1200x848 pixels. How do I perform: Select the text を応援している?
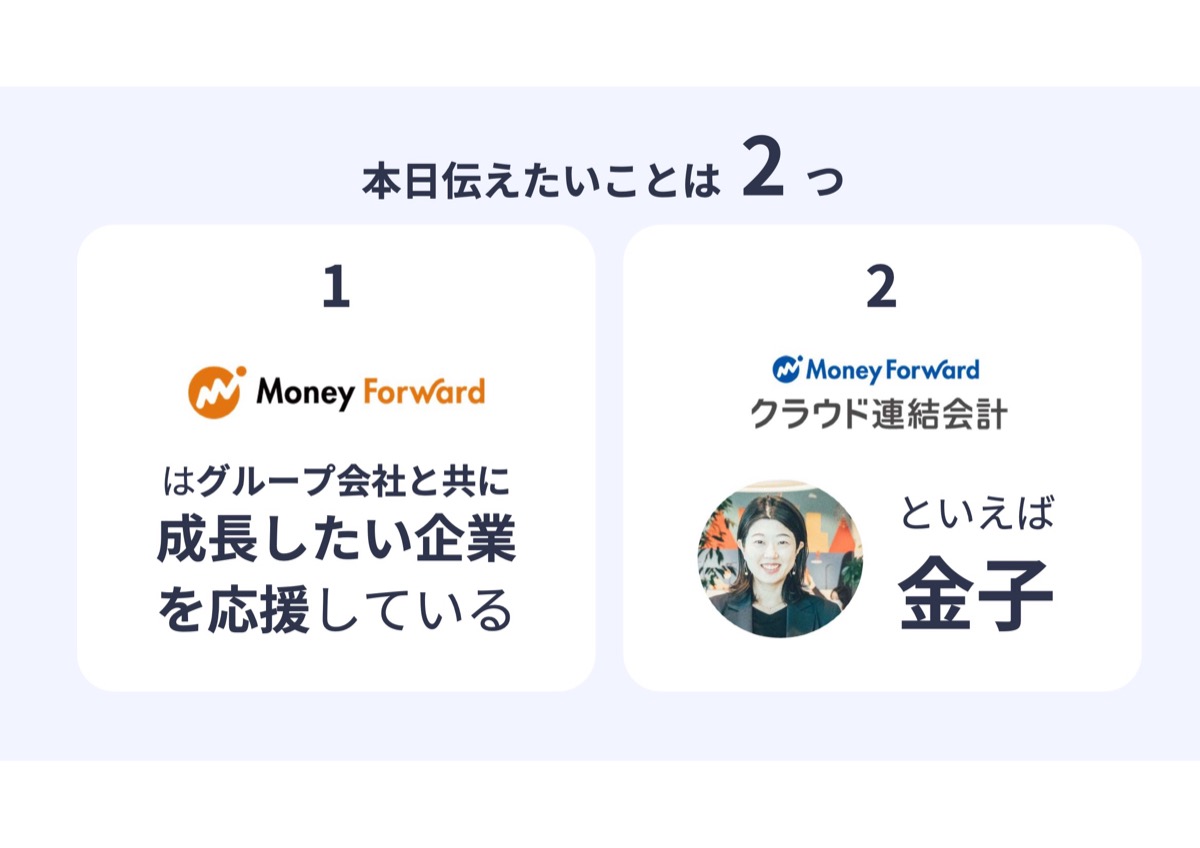click(336, 610)
